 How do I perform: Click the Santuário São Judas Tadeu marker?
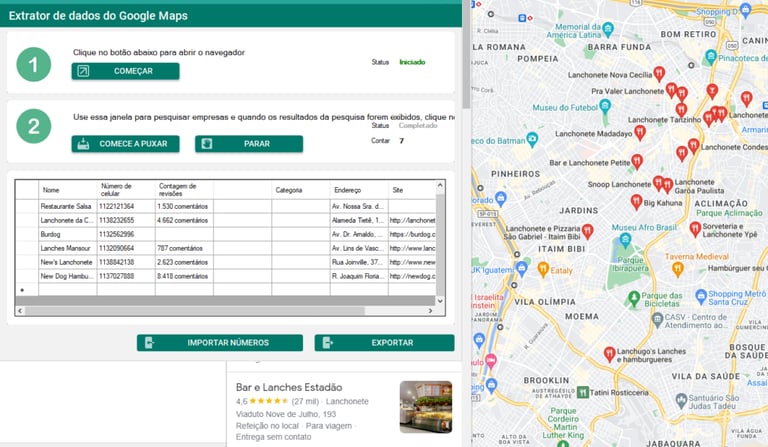coord(681,400)
